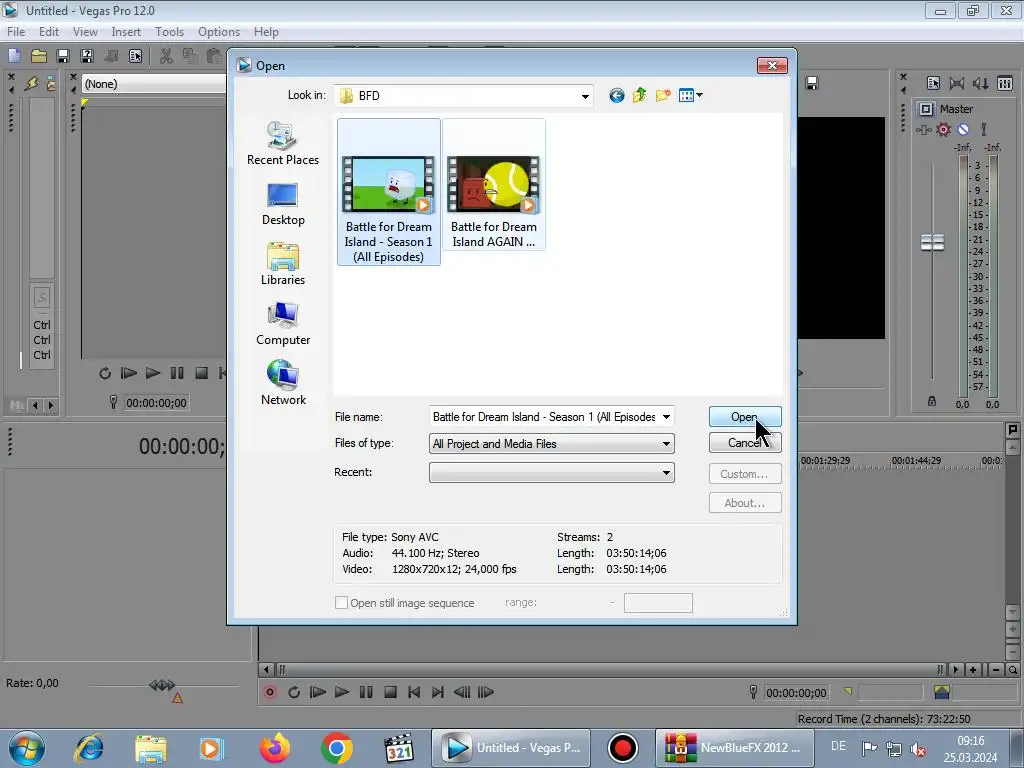
Task: Click the Properties icon in Vegas toolbar
Action: [x=136, y=57]
